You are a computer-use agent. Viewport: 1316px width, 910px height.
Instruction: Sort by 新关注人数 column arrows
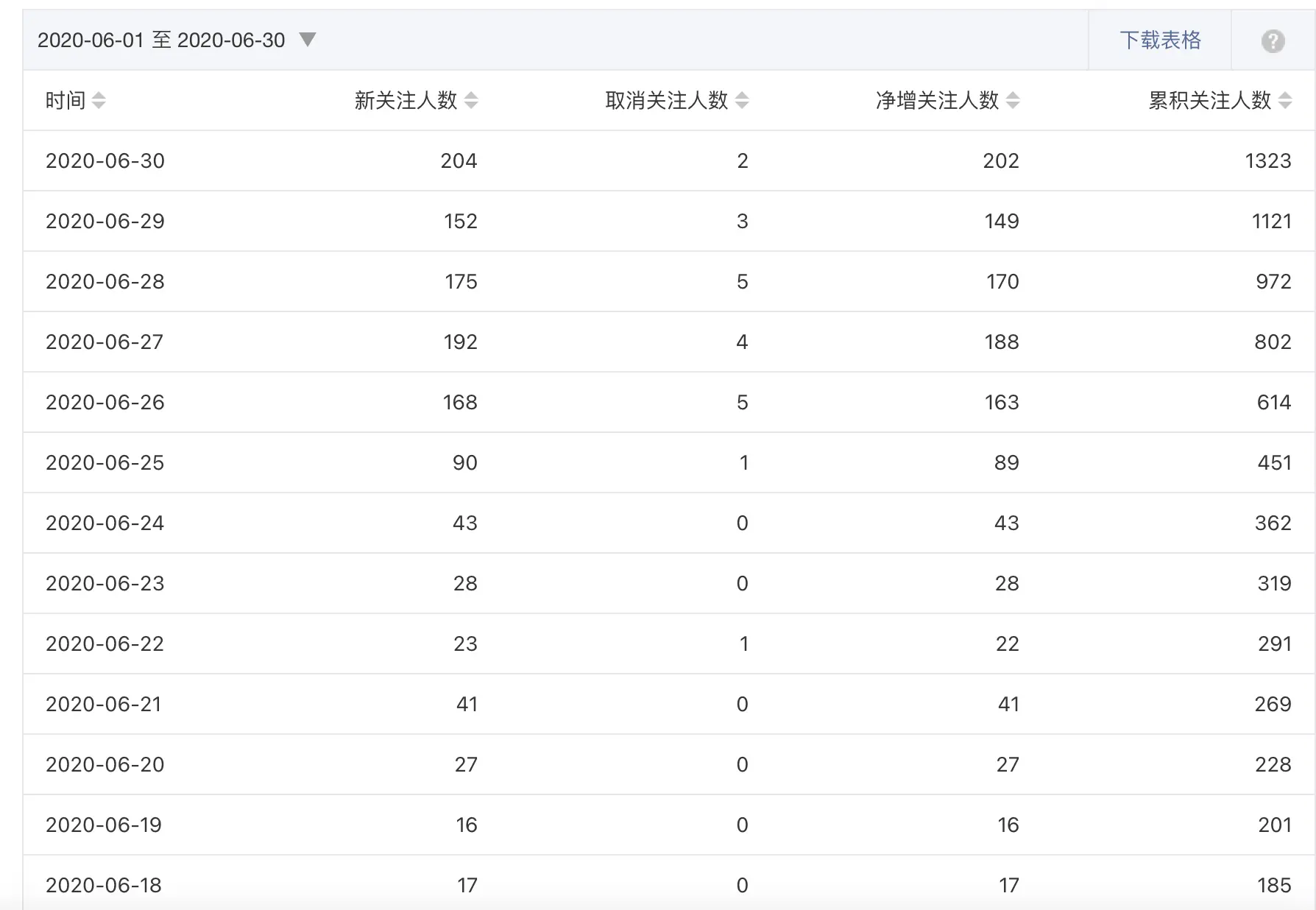pos(471,101)
